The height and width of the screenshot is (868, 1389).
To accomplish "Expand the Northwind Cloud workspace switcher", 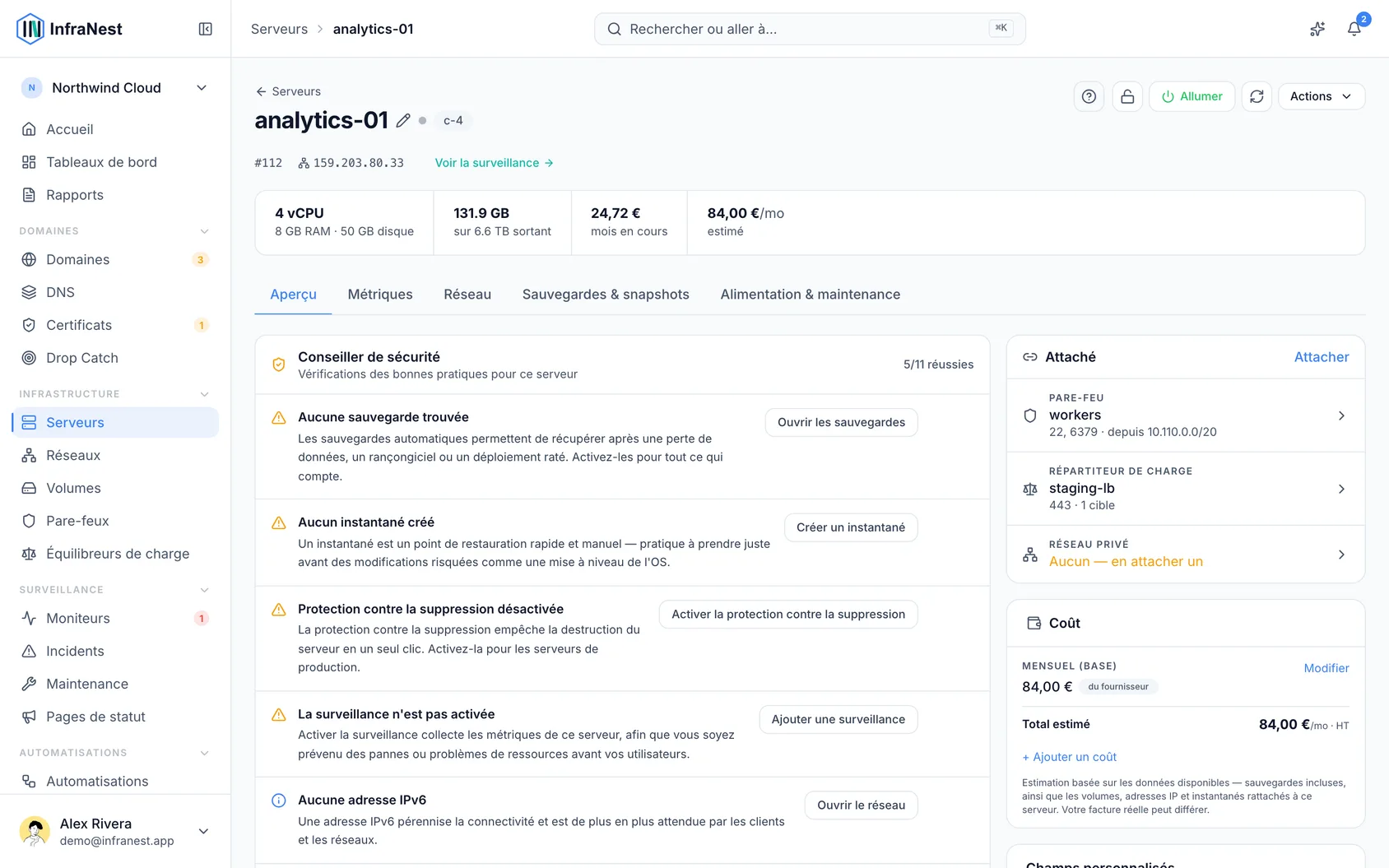I will [115, 88].
